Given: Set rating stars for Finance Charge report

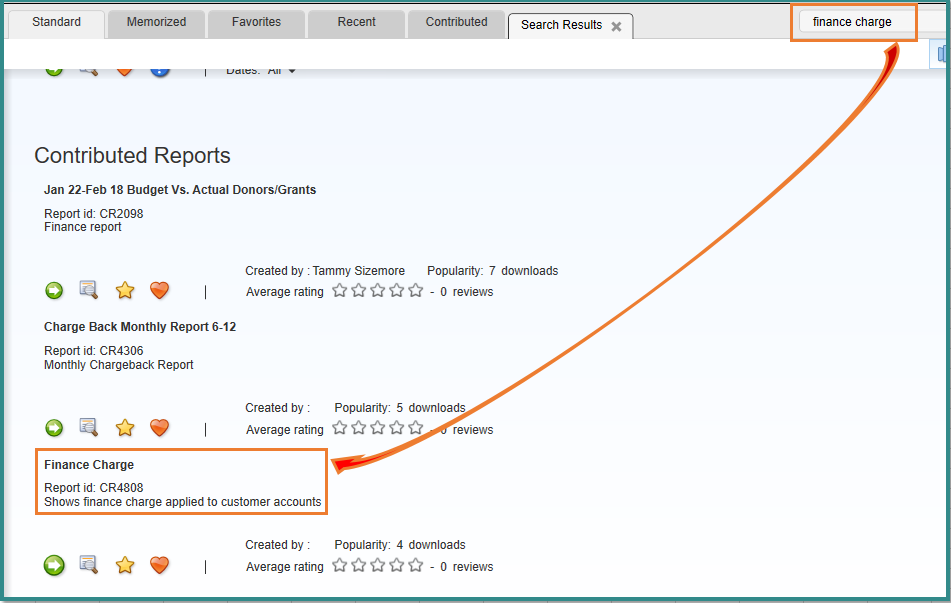Looking at the screenshot, I should pyautogui.click(x=377, y=565).
